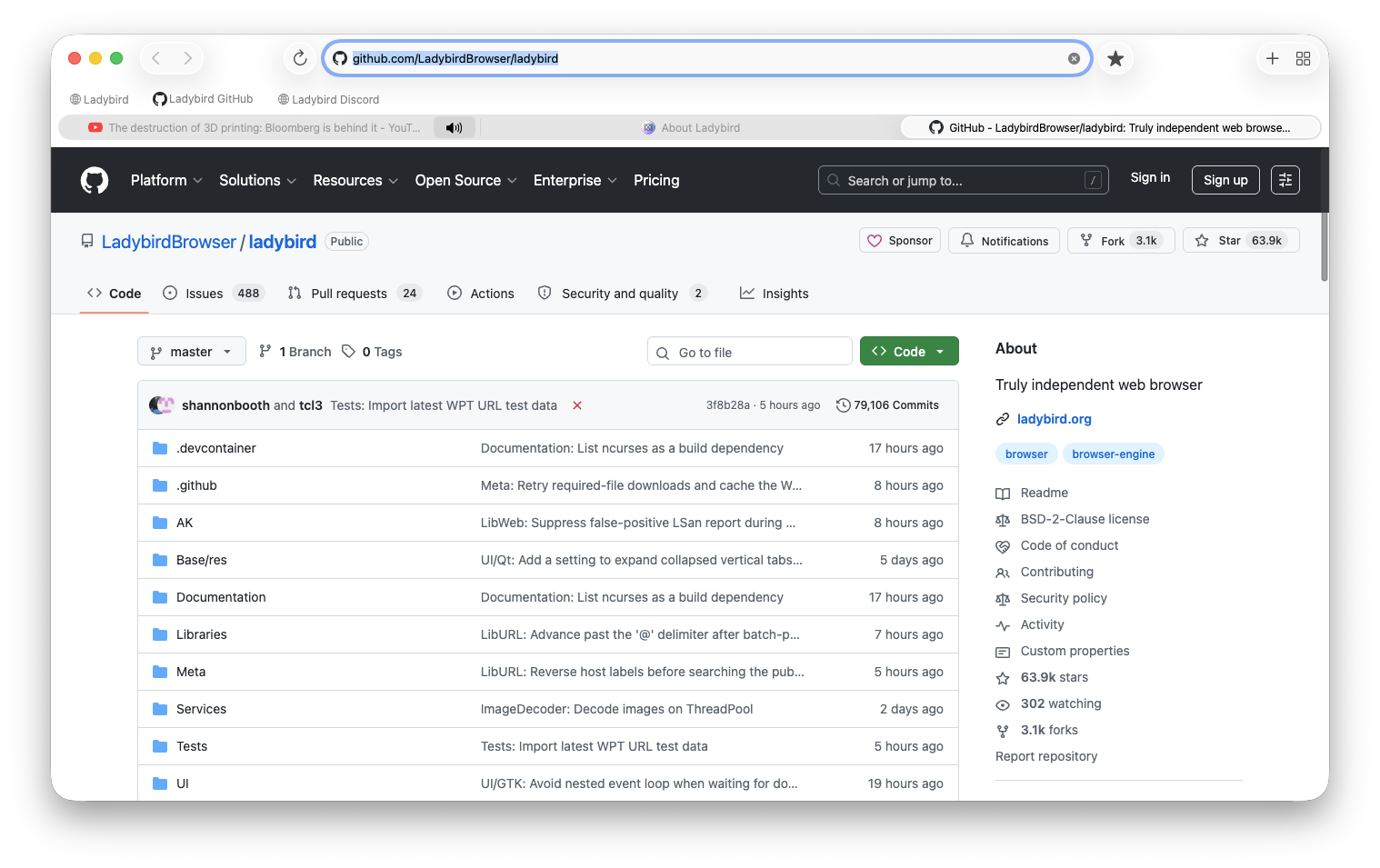The height and width of the screenshot is (868, 1380).
Task: Switch to the Pull requests tab
Action: 354,293
